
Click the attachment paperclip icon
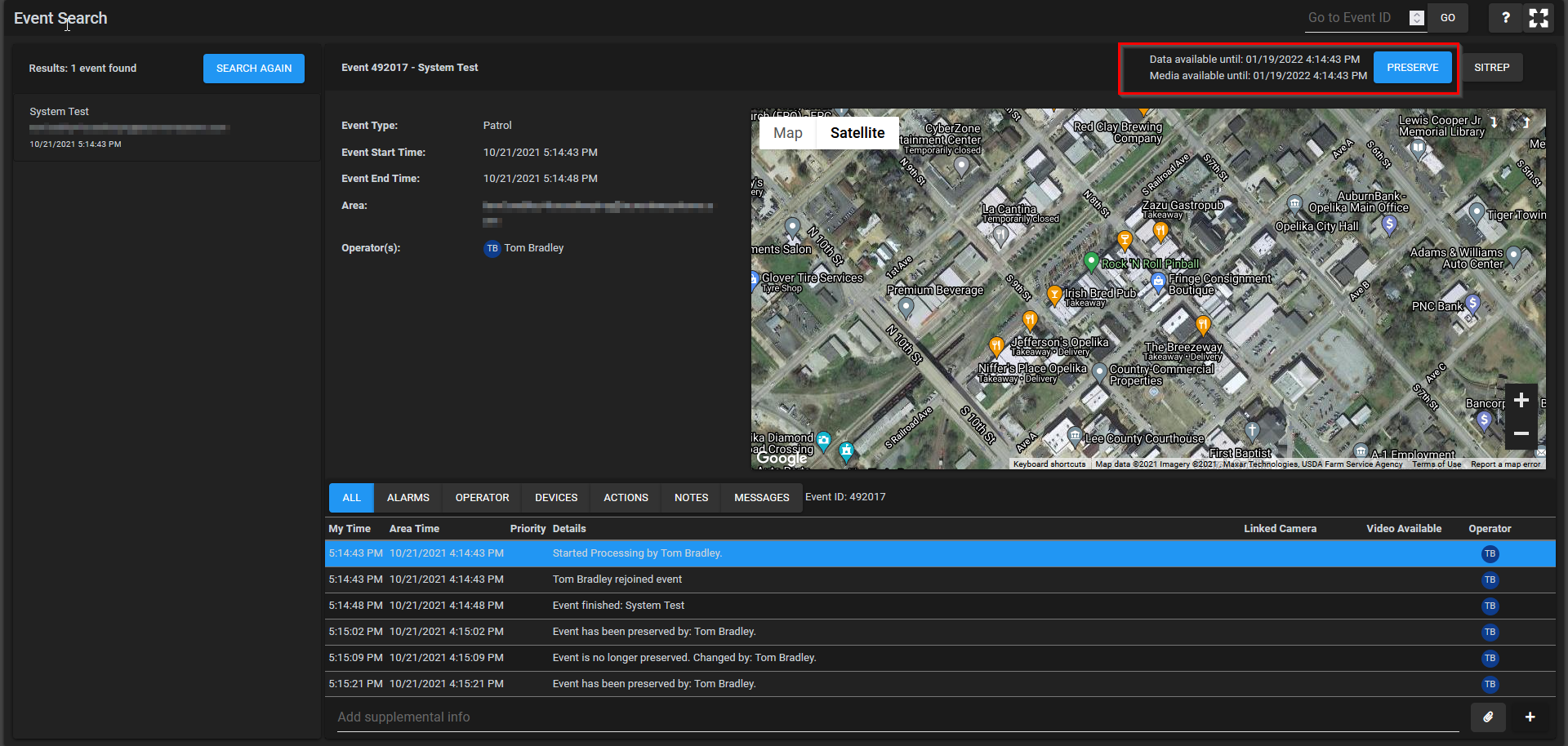click(1488, 717)
